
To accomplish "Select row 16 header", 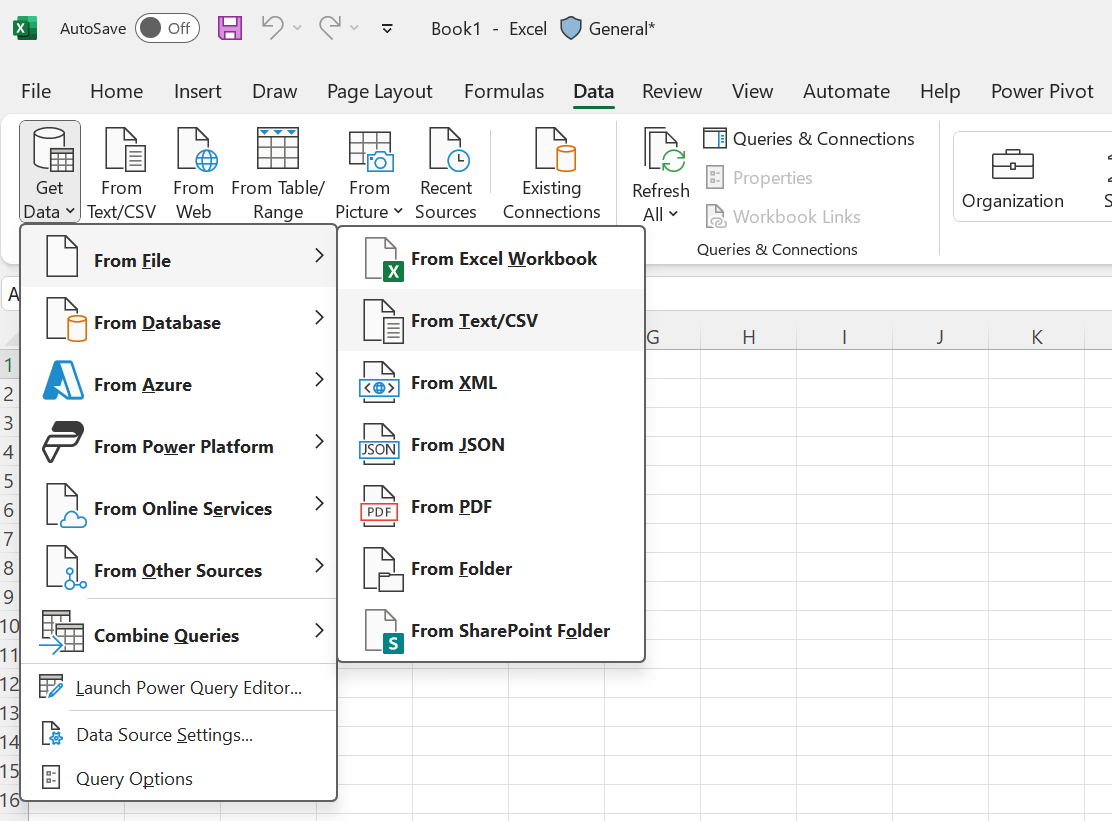I will [10, 800].
